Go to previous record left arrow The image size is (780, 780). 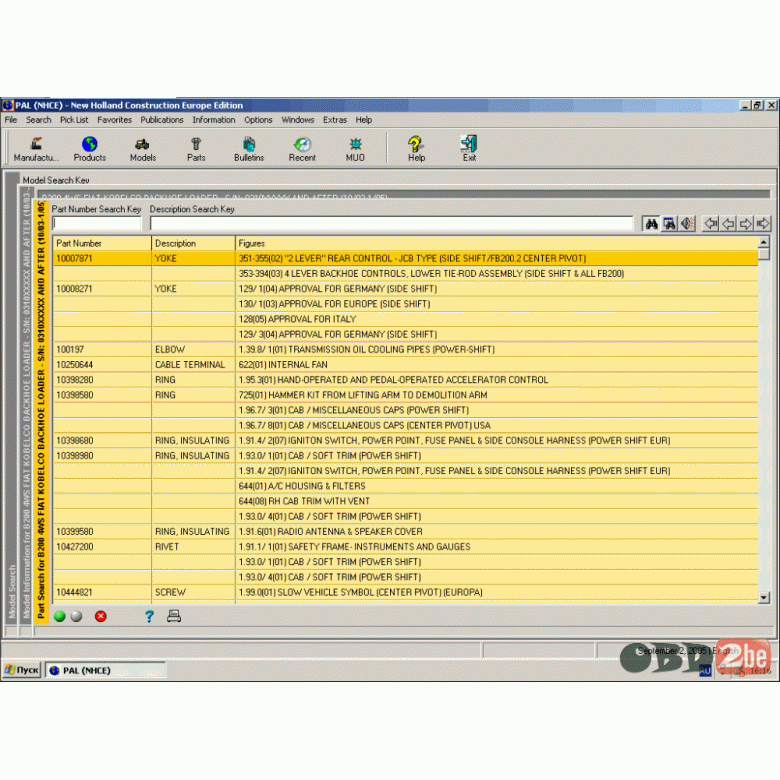point(728,224)
